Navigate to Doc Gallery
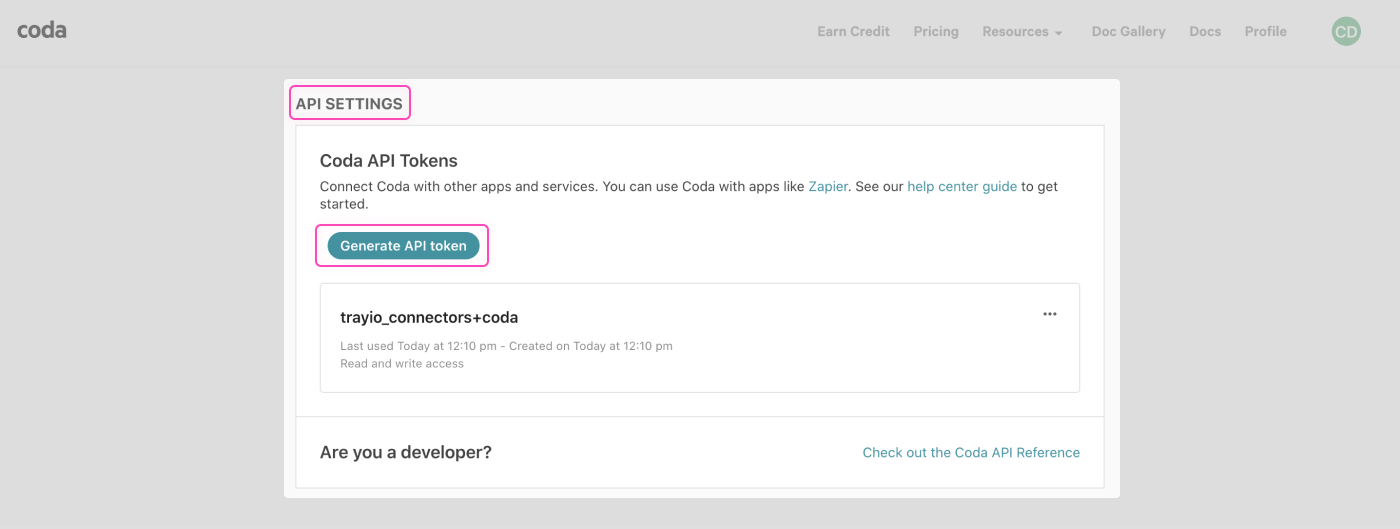Viewport: 1400px width, 529px height. pyautogui.click(x=1128, y=32)
